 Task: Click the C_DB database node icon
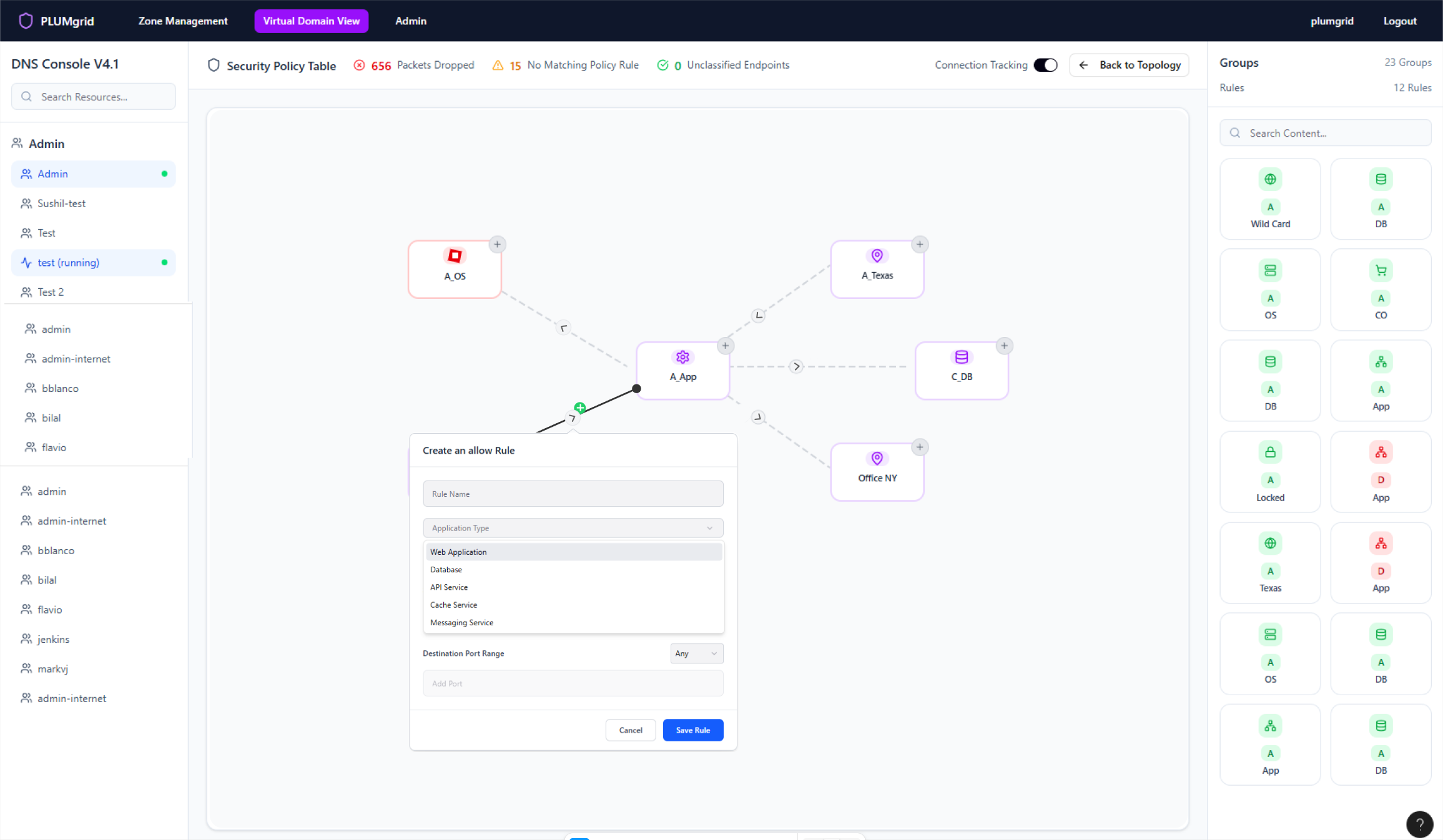pos(961,357)
